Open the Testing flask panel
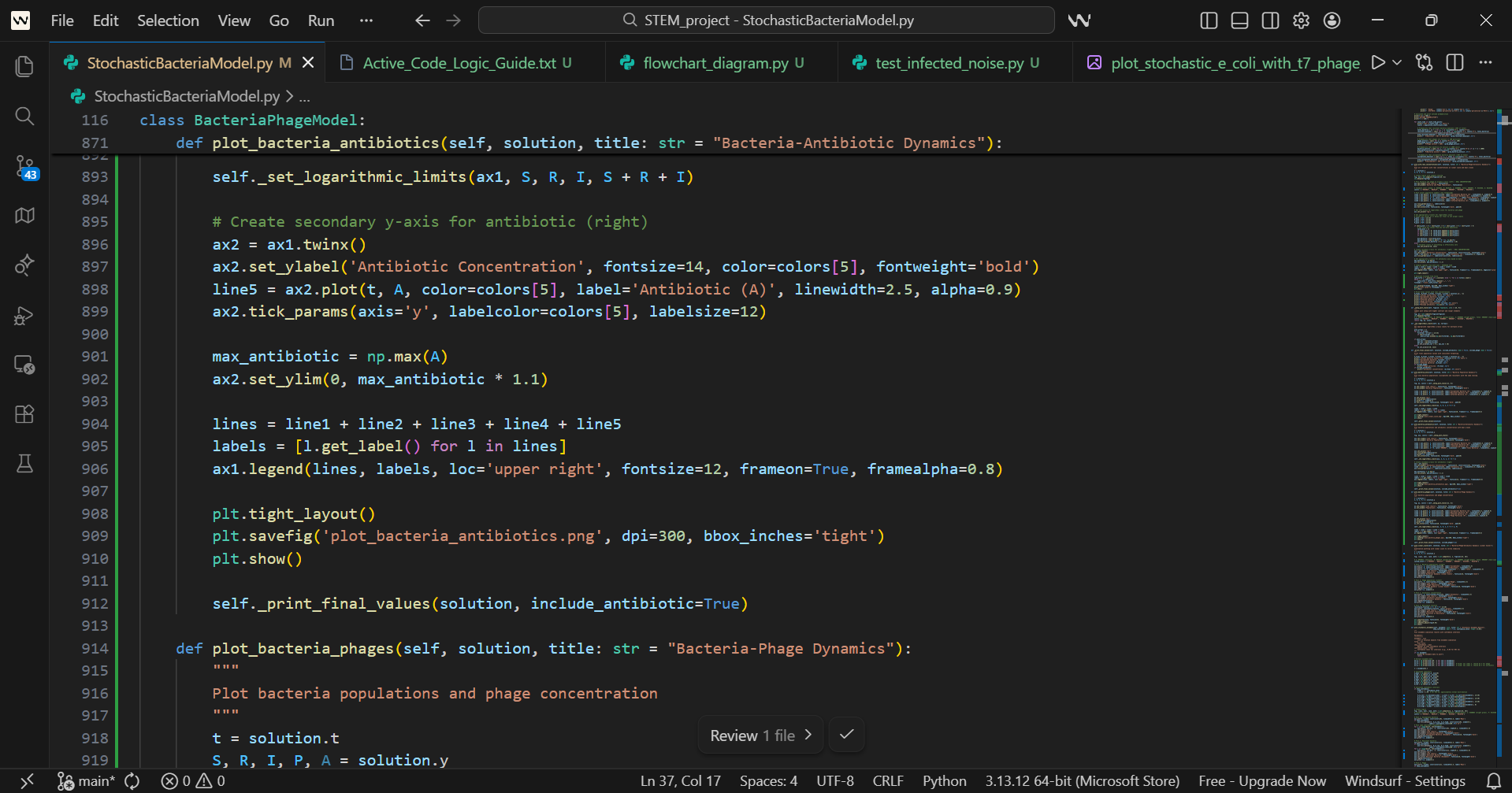Image resolution: width=1512 pixels, height=793 pixels. point(24,462)
